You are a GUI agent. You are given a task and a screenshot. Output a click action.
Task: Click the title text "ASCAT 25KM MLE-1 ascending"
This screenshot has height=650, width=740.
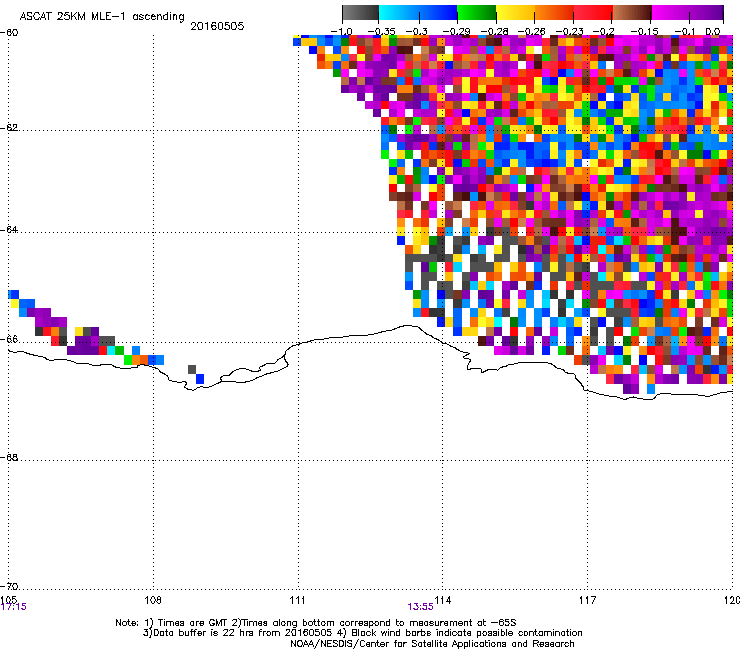(102, 17)
